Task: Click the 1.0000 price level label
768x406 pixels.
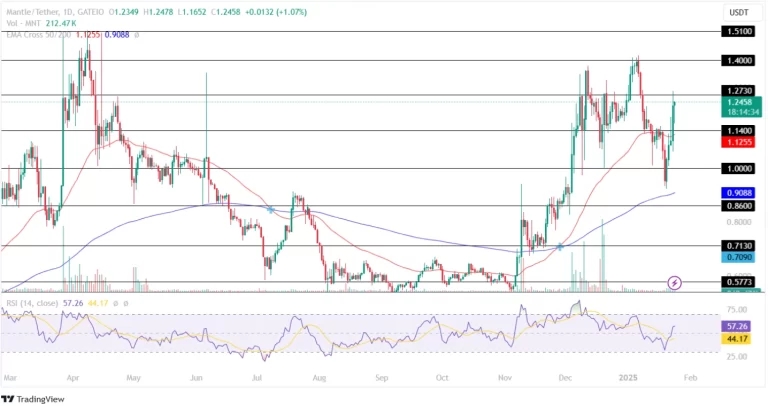Action: point(738,168)
